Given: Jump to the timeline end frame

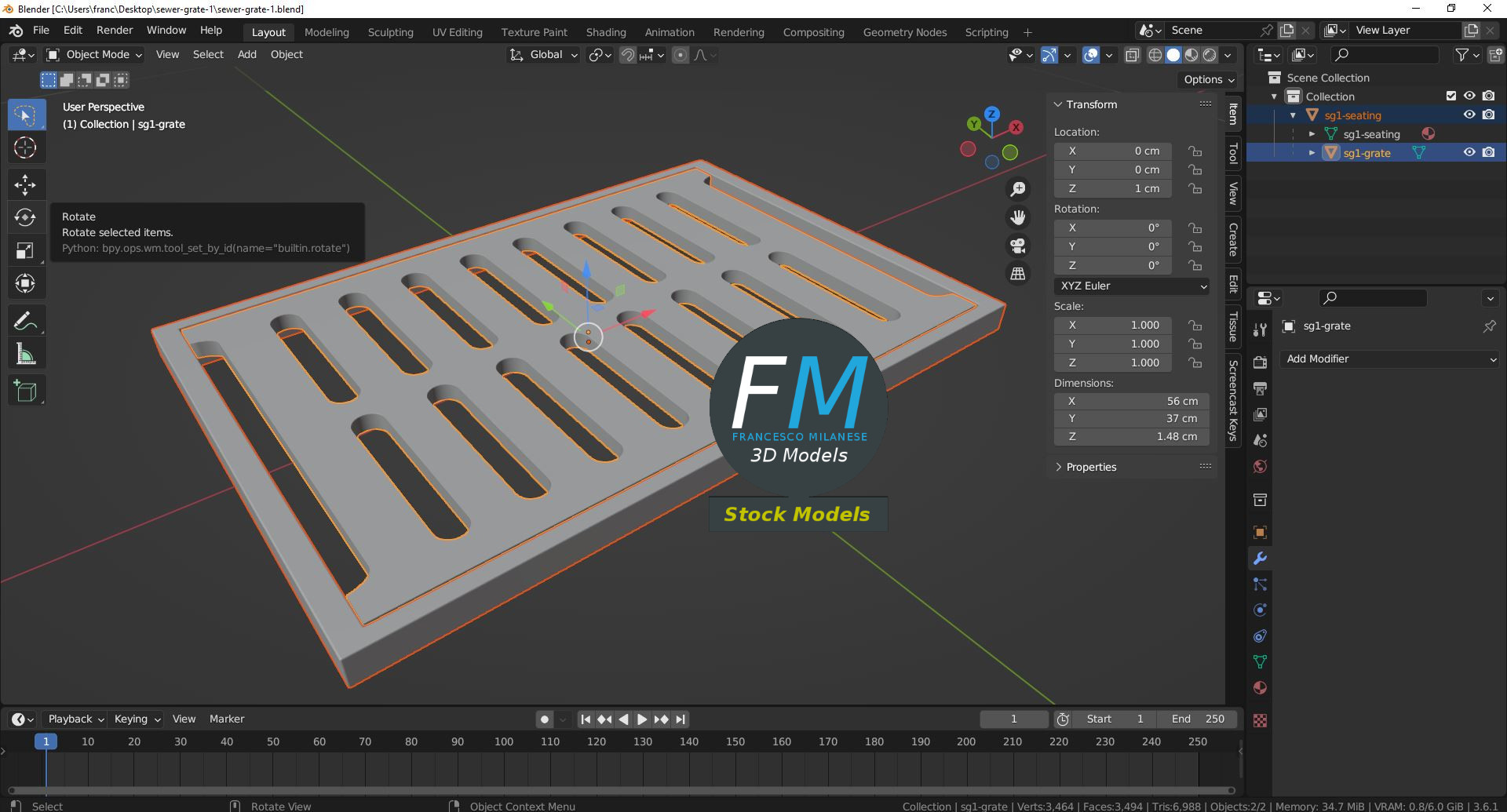Looking at the screenshot, I should point(681,719).
